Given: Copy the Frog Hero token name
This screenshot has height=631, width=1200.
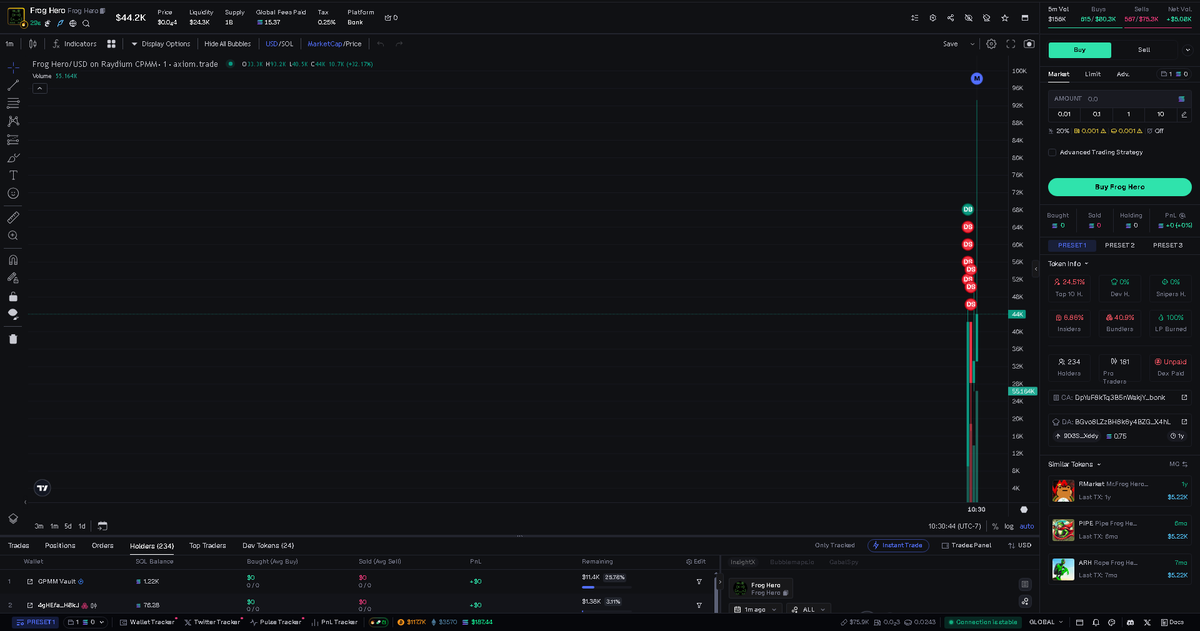Looking at the screenshot, I should [102, 10].
